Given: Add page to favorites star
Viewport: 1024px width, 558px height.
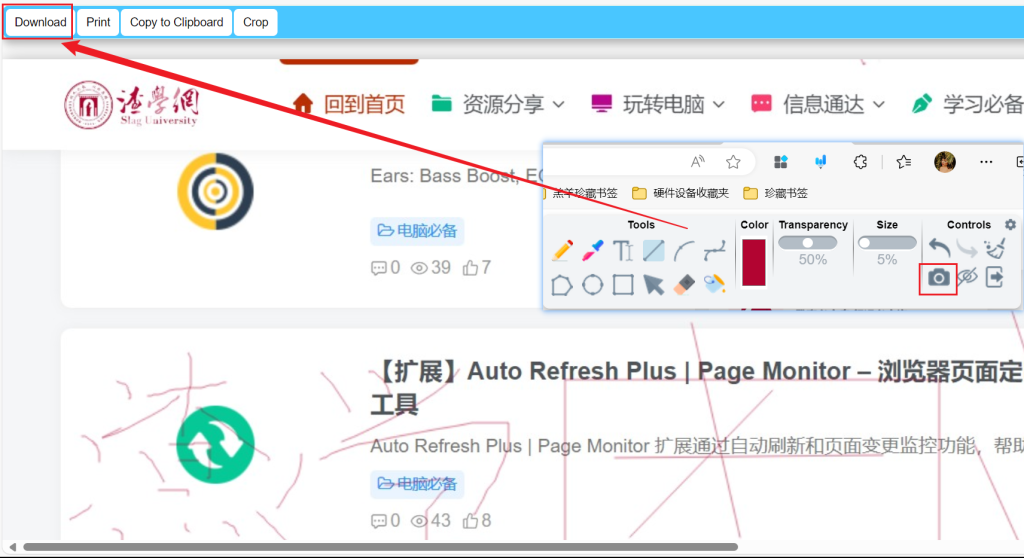Looking at the screenshot, I should (733, 162).
